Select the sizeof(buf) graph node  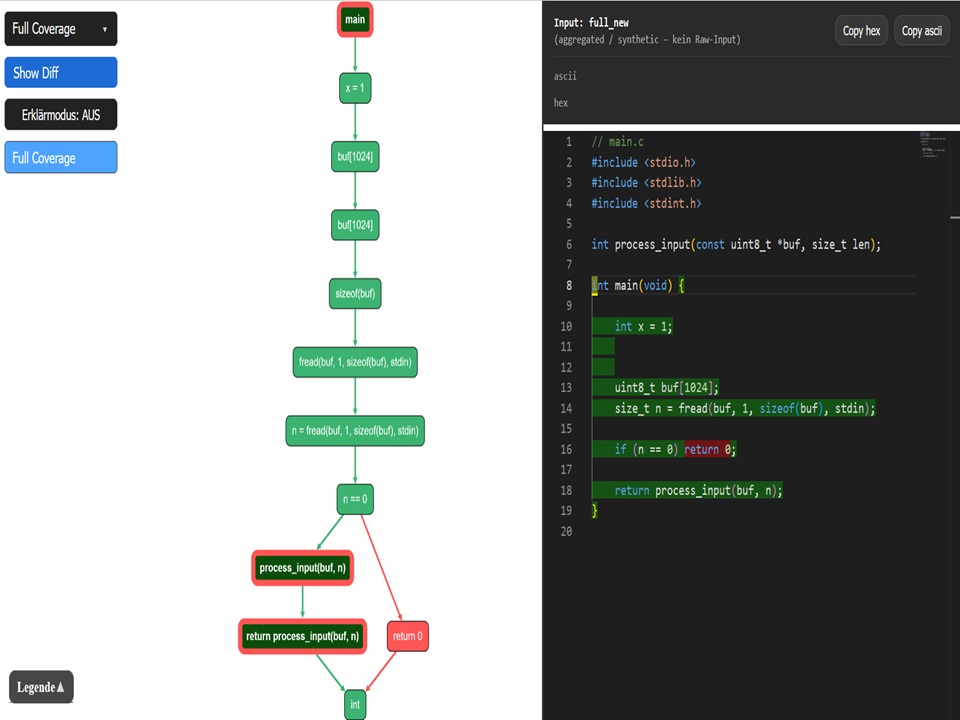tap(355, 294)
